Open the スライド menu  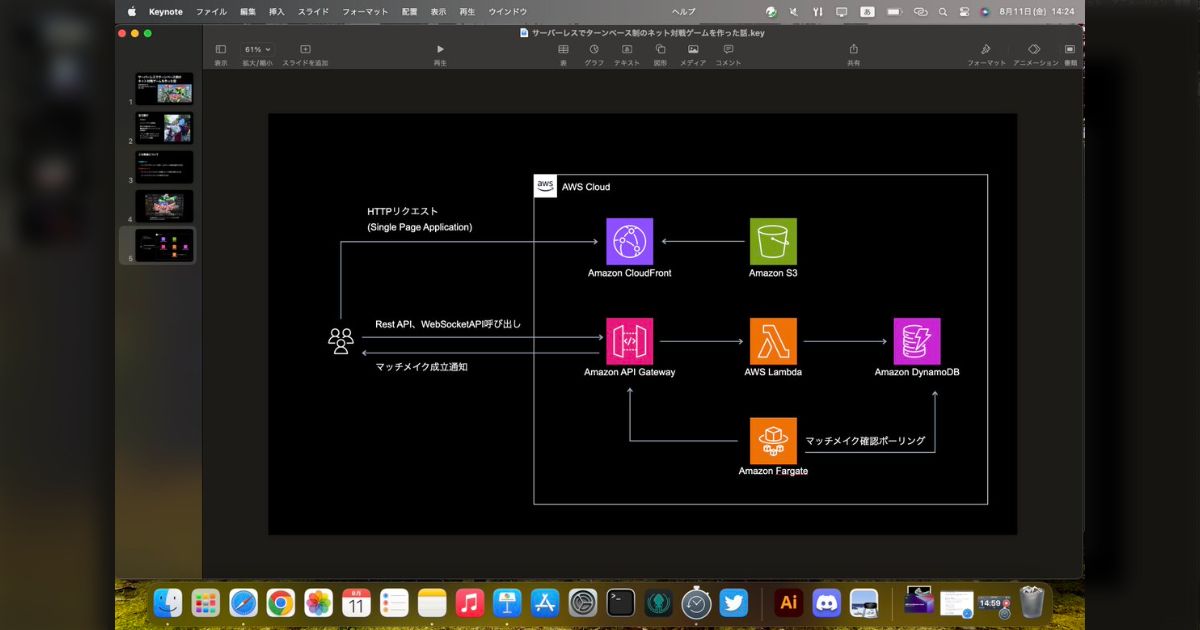(313, 11)
